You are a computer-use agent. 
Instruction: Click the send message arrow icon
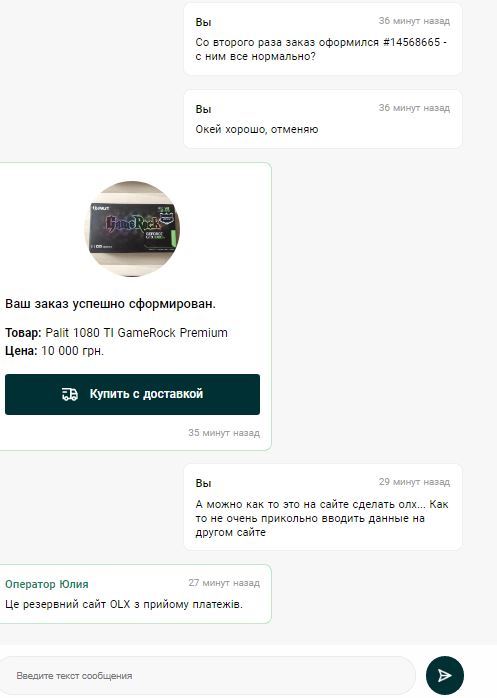[444, 675]
